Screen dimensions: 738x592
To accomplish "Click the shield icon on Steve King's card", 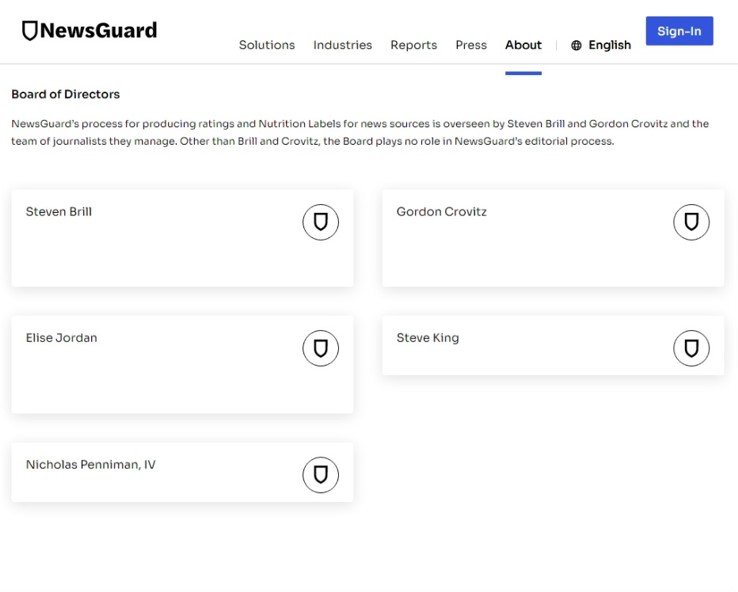I will click(x=691, y=348).
